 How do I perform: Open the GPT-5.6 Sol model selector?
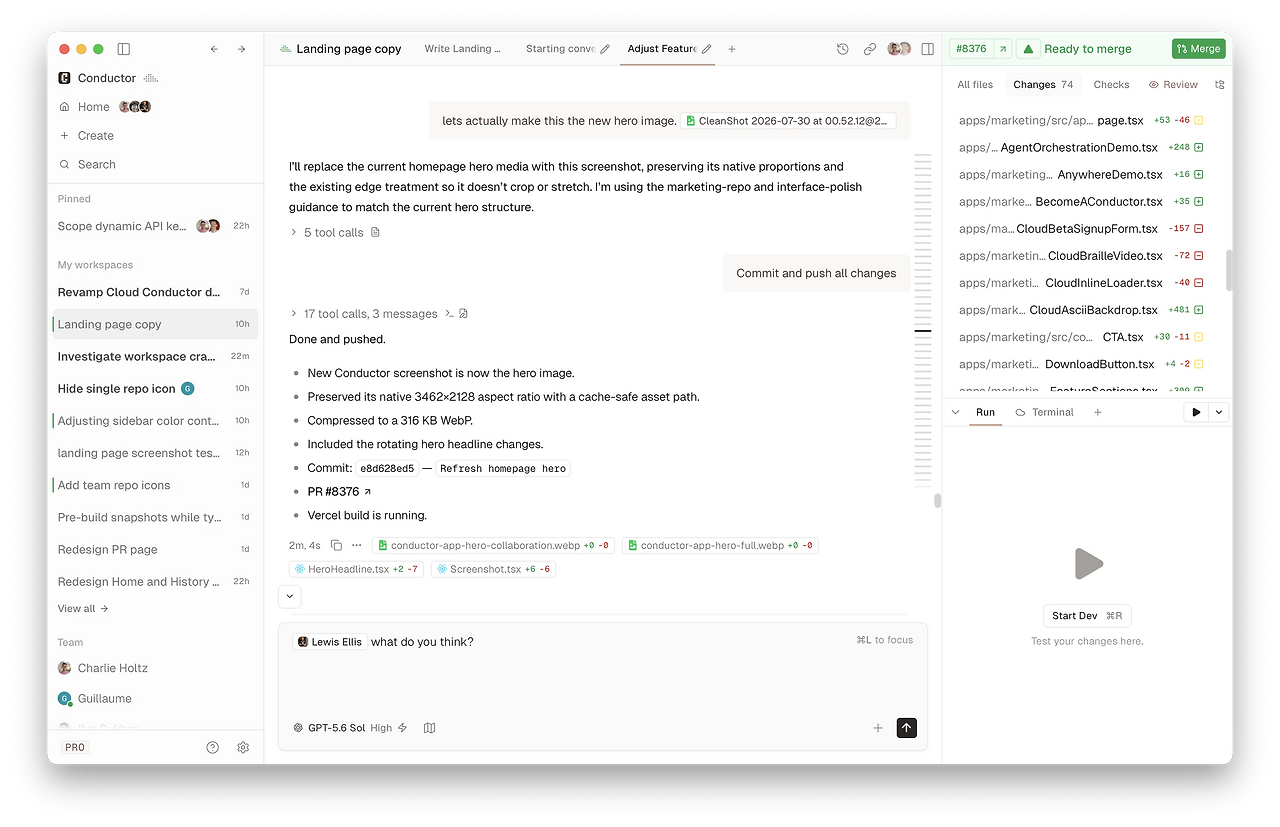click(x=329, y=728)
